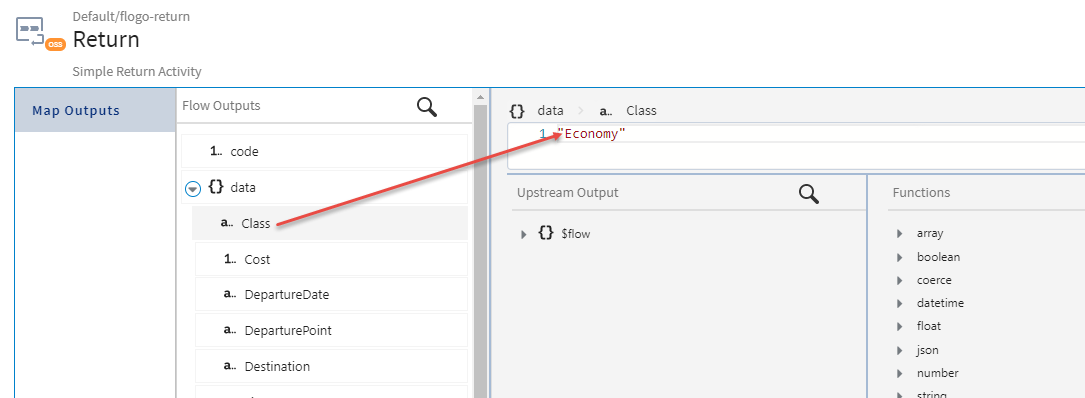Click the data object braces icon in Flow Outputs
The image size is (1085, 398).
[x=216, y=187]
